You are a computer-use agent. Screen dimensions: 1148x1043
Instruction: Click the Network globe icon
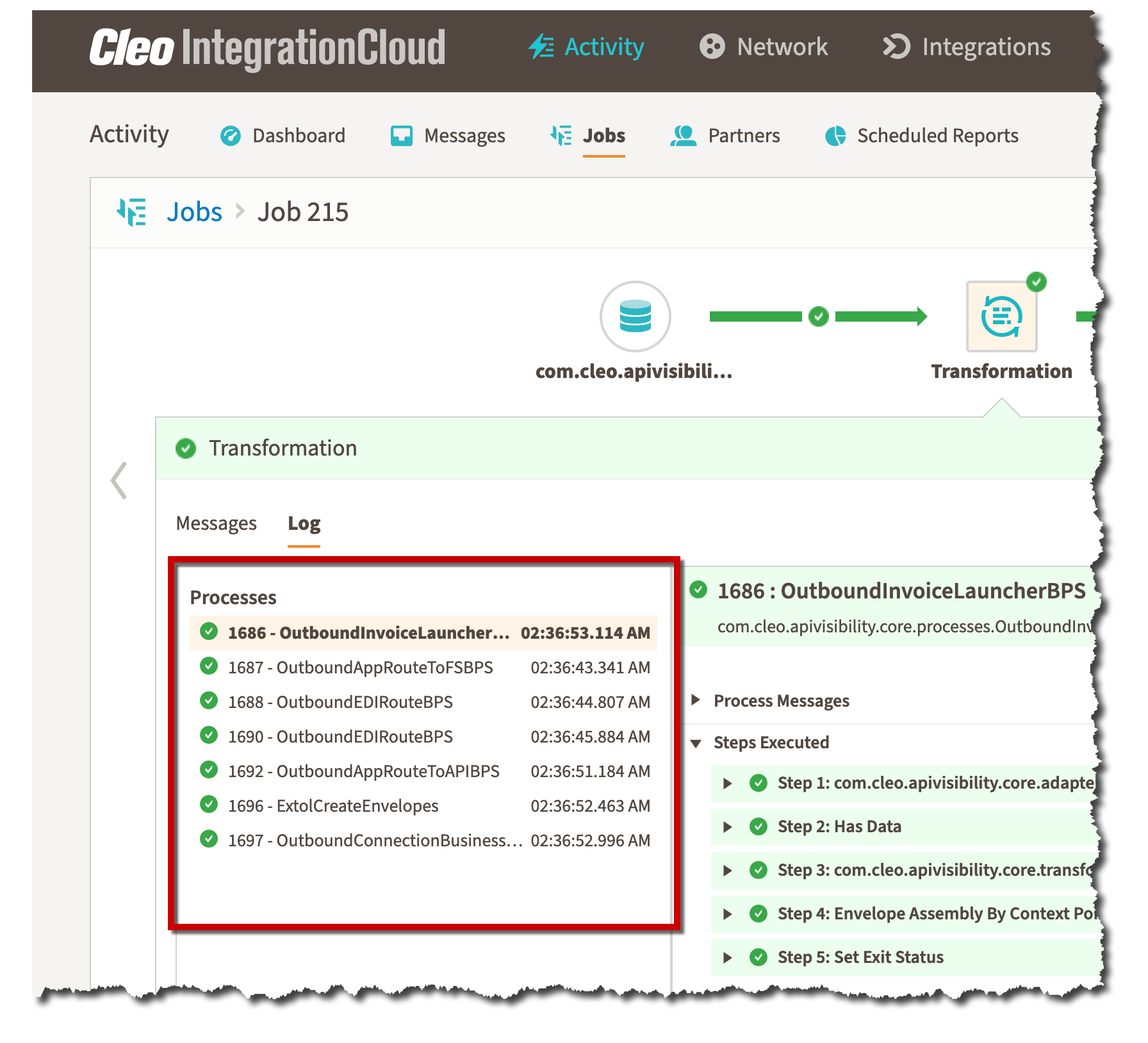712,47
